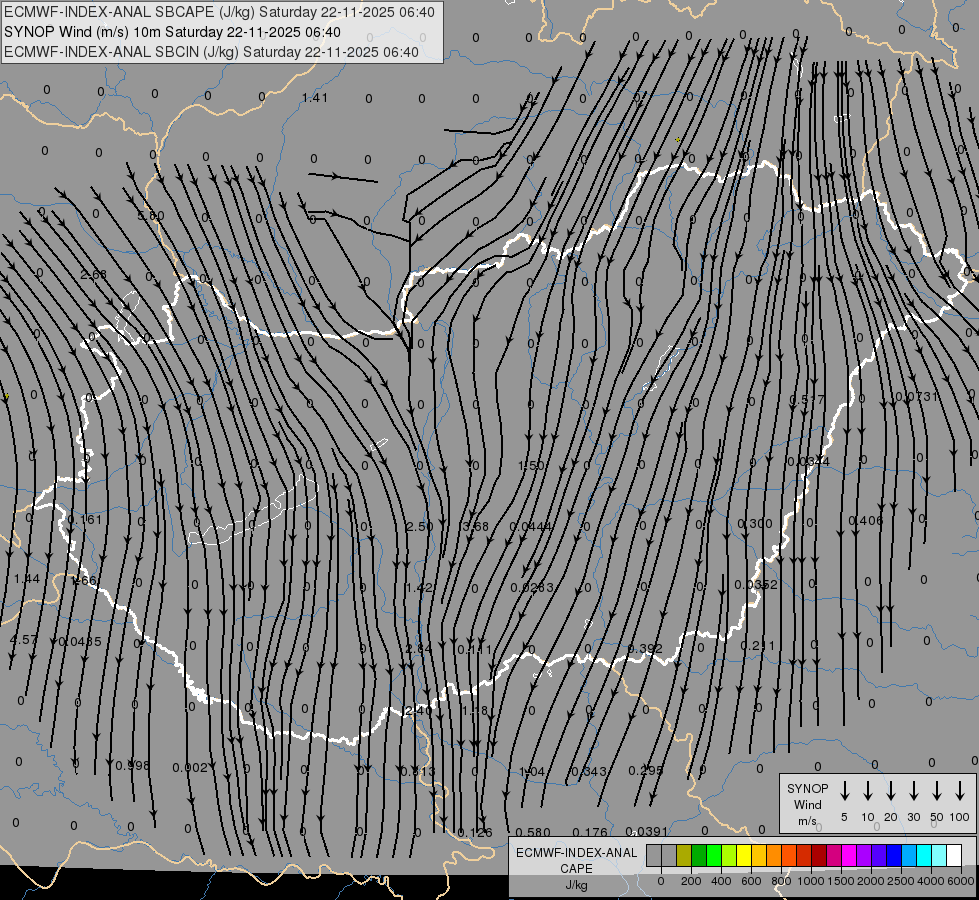Pick the pure yellow CAPE legend swatch
979x900 pixels.
point(744,856)
